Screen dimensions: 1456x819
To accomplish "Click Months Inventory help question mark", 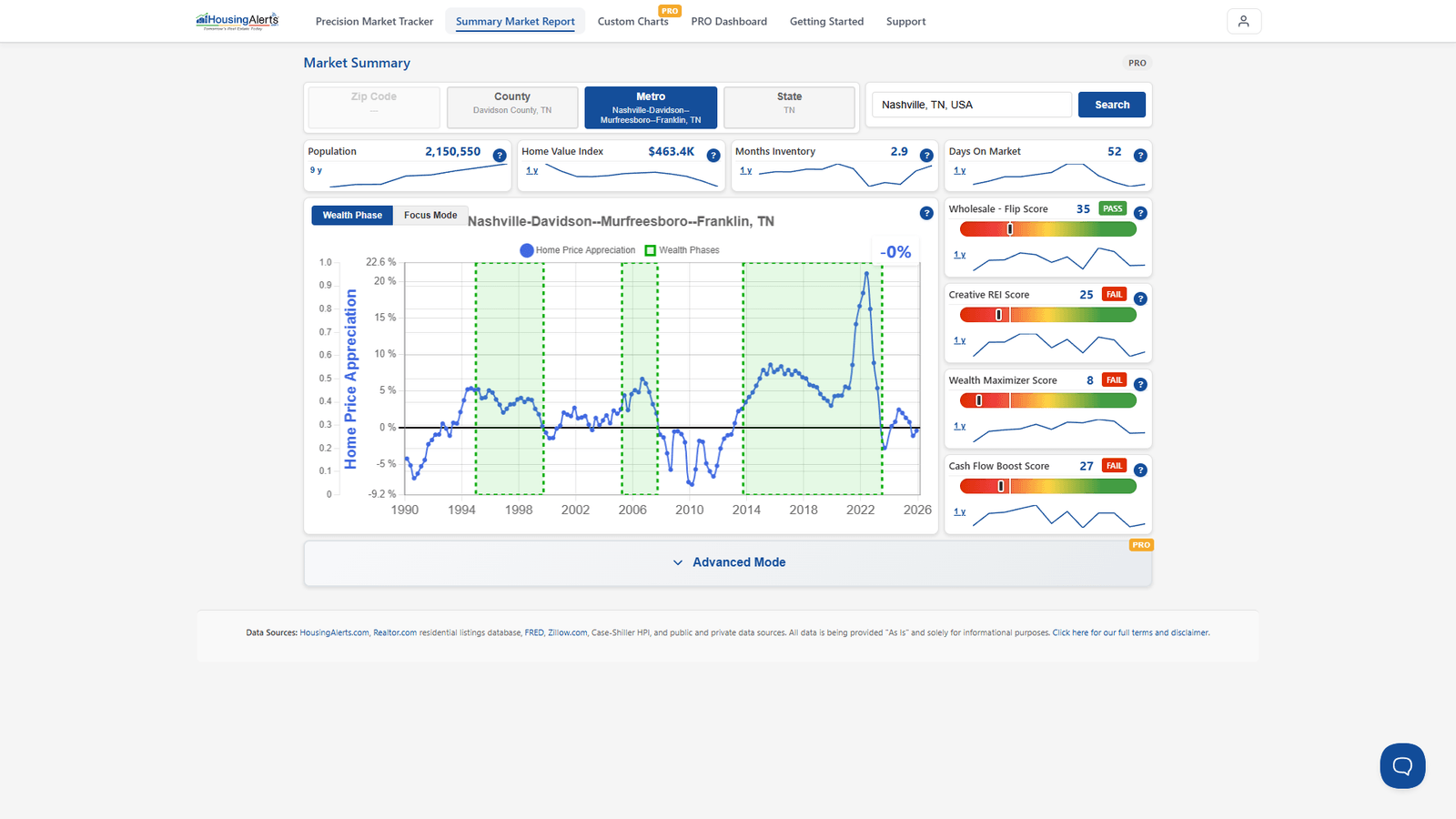I will pyautogui.click(x=926, y=156).
